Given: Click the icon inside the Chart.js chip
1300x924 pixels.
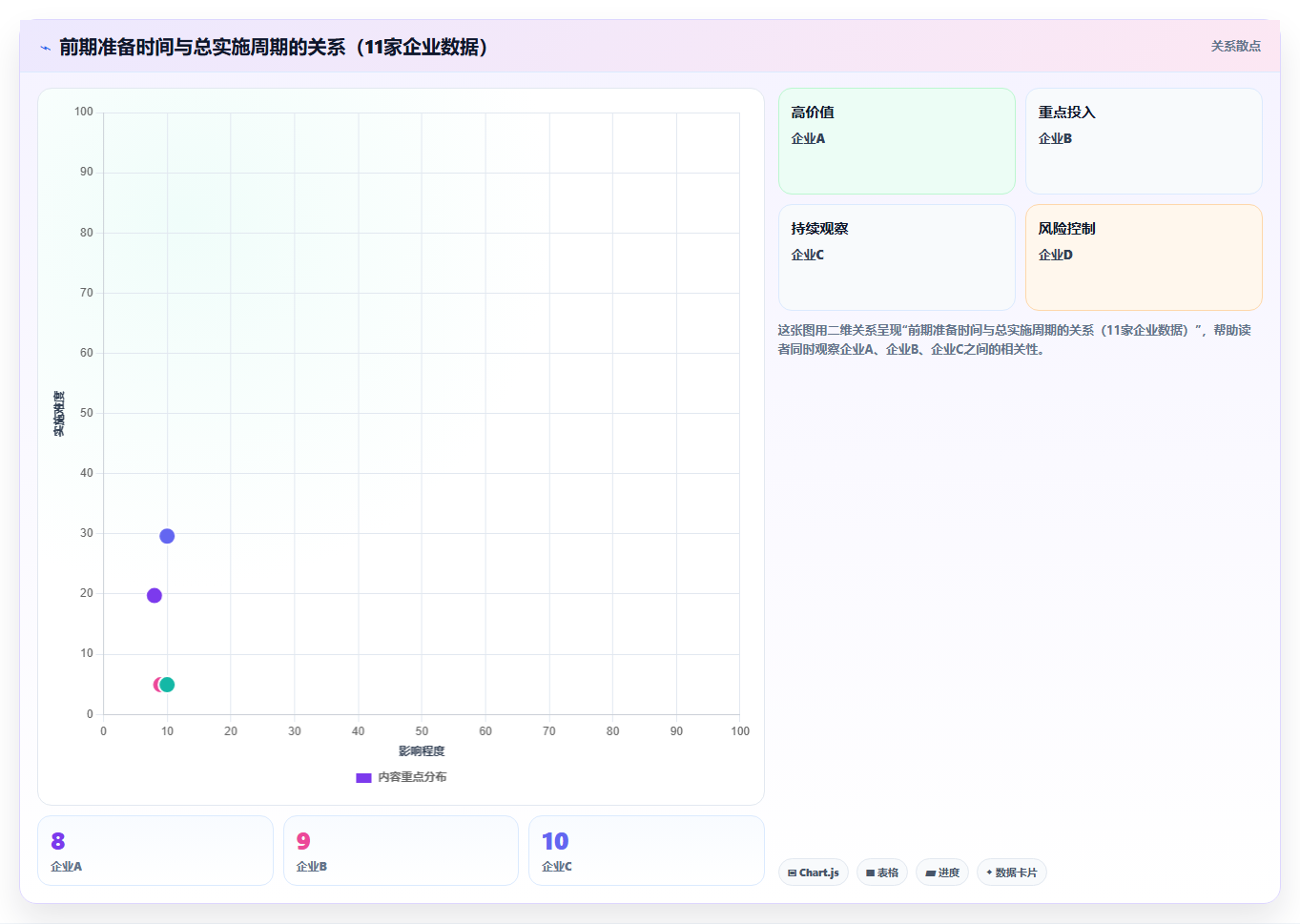Looking at the screenshot, I should click(792, 873).
